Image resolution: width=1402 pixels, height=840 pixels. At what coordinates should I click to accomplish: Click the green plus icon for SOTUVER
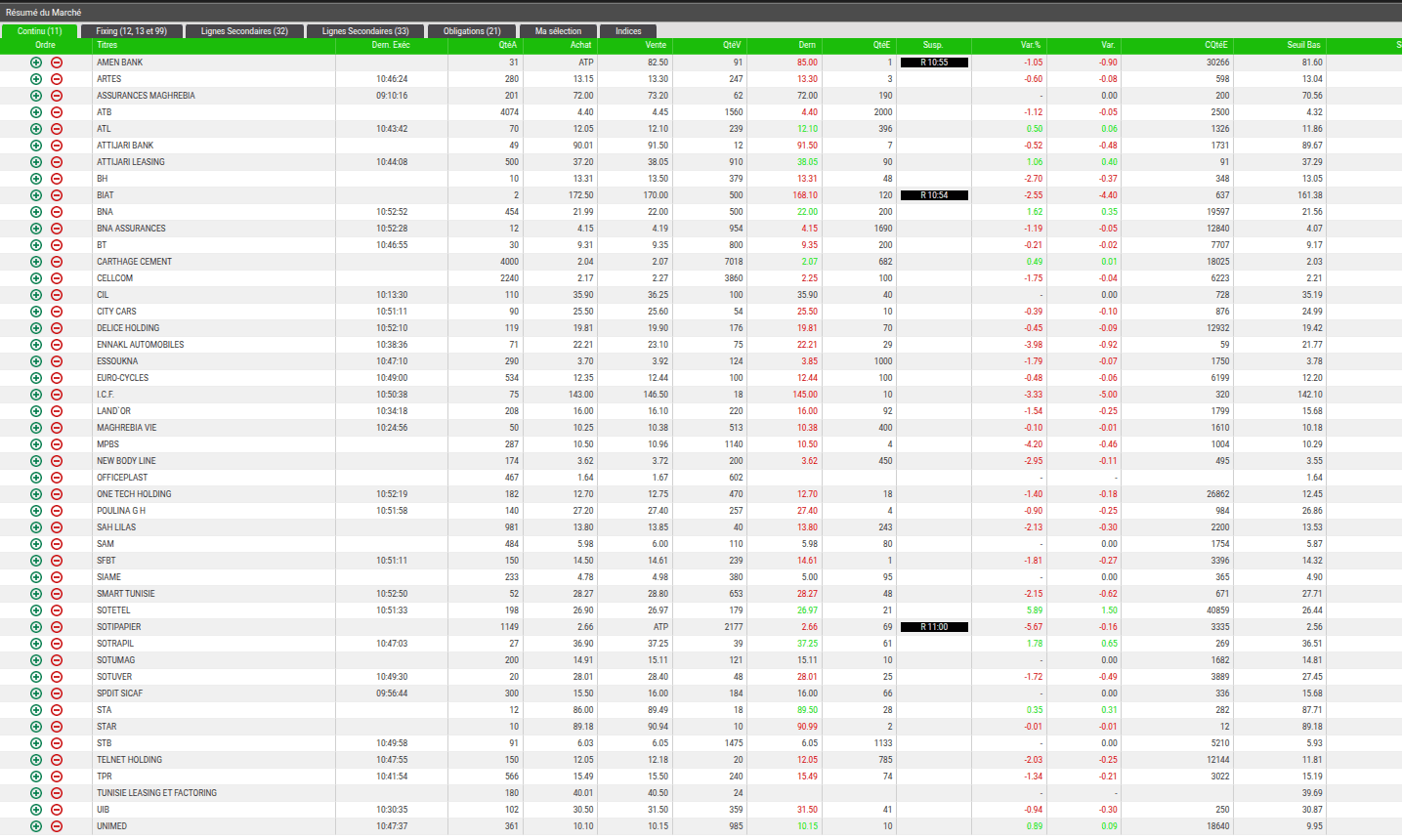click(36, 677)
